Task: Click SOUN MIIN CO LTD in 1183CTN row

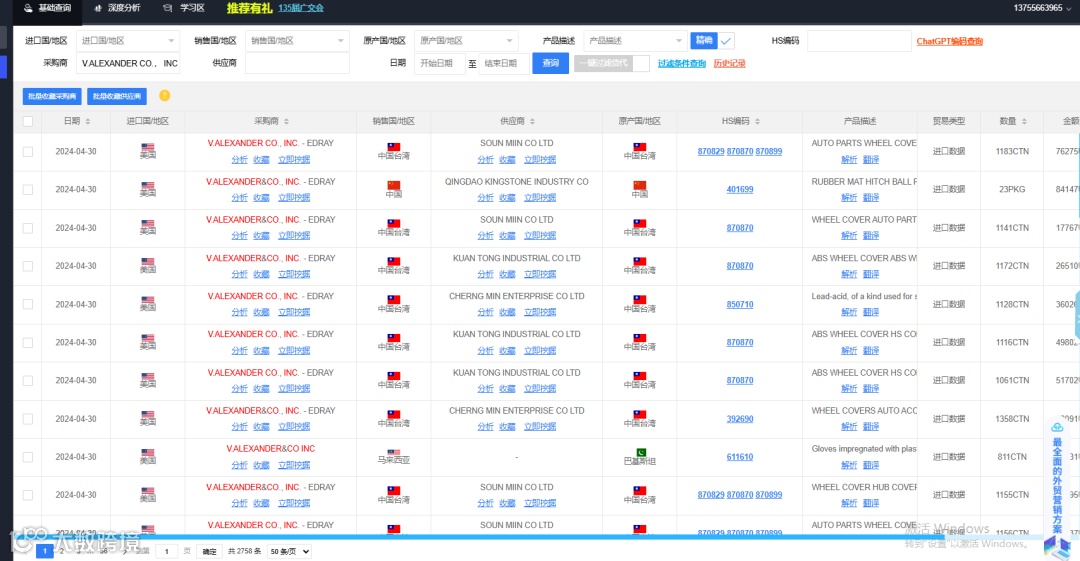Action: (517, 143)
